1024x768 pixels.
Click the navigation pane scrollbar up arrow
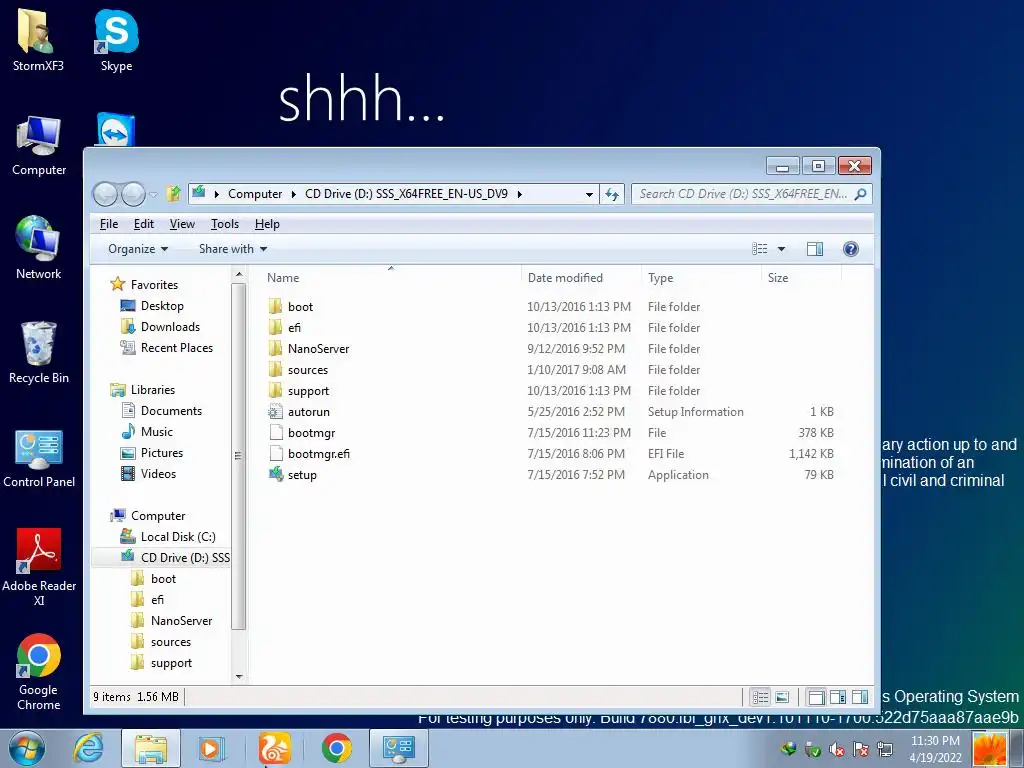pyautogui.click(x=238, y=275)
